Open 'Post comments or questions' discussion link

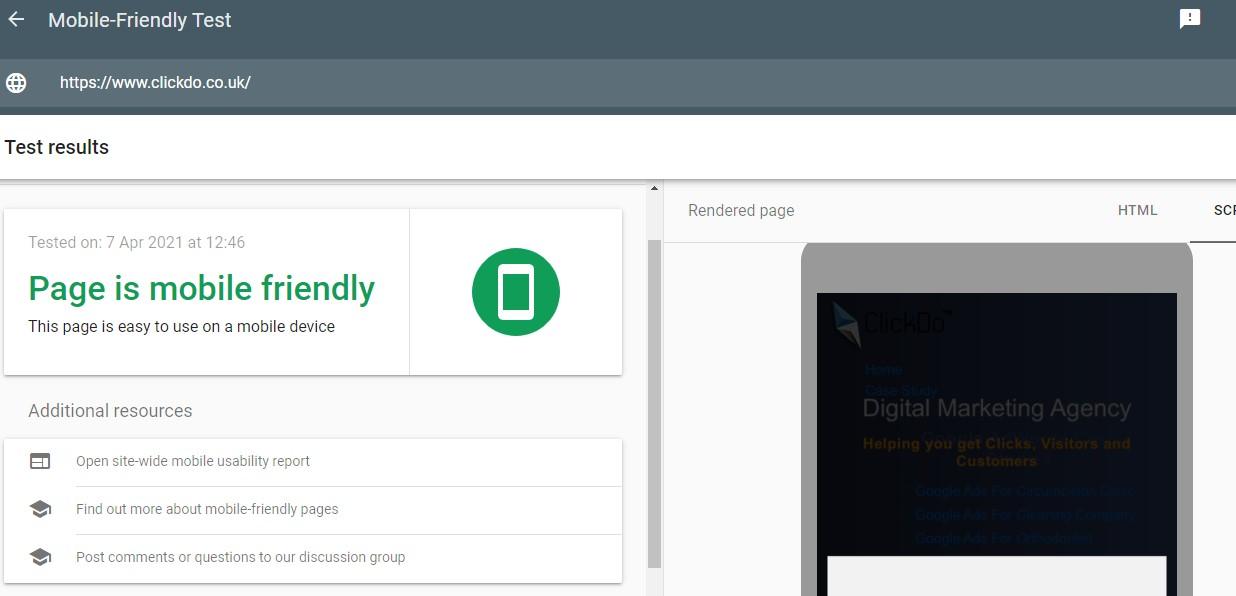tap(240, 557)
